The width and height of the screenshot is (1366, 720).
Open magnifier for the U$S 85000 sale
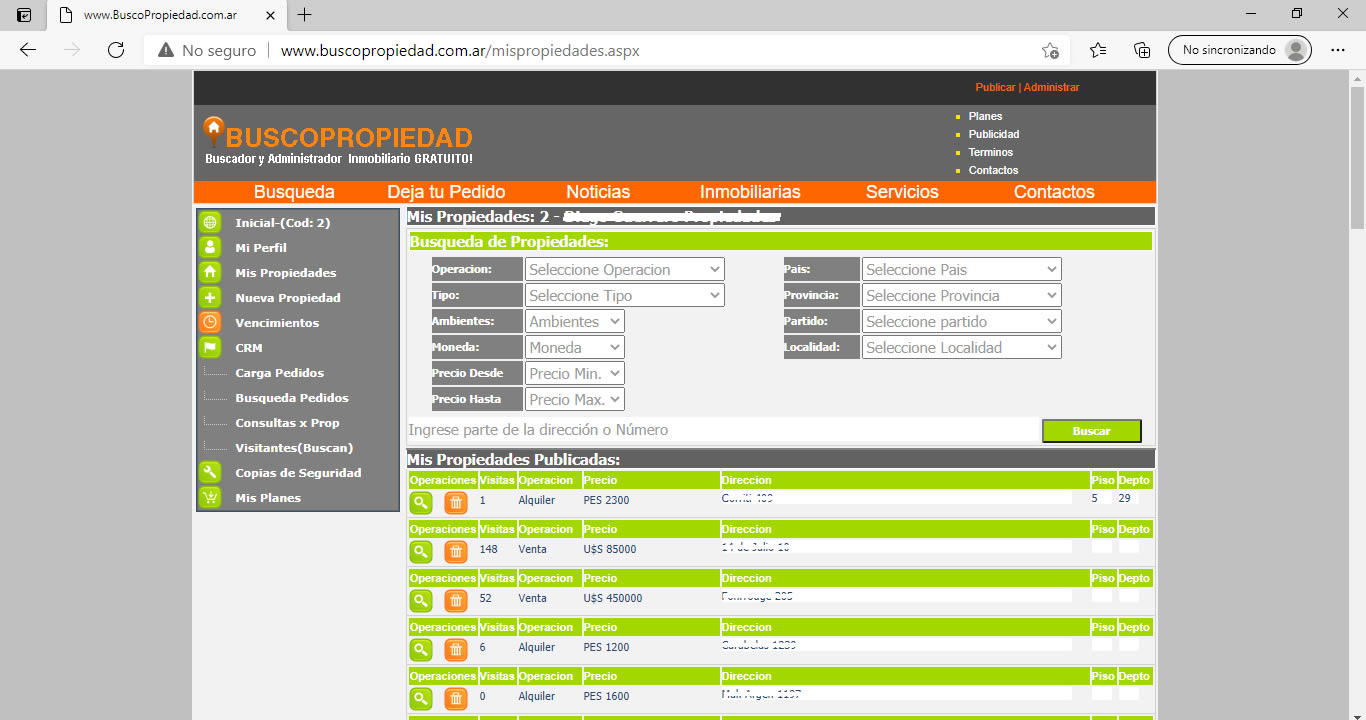coord(421,551)
